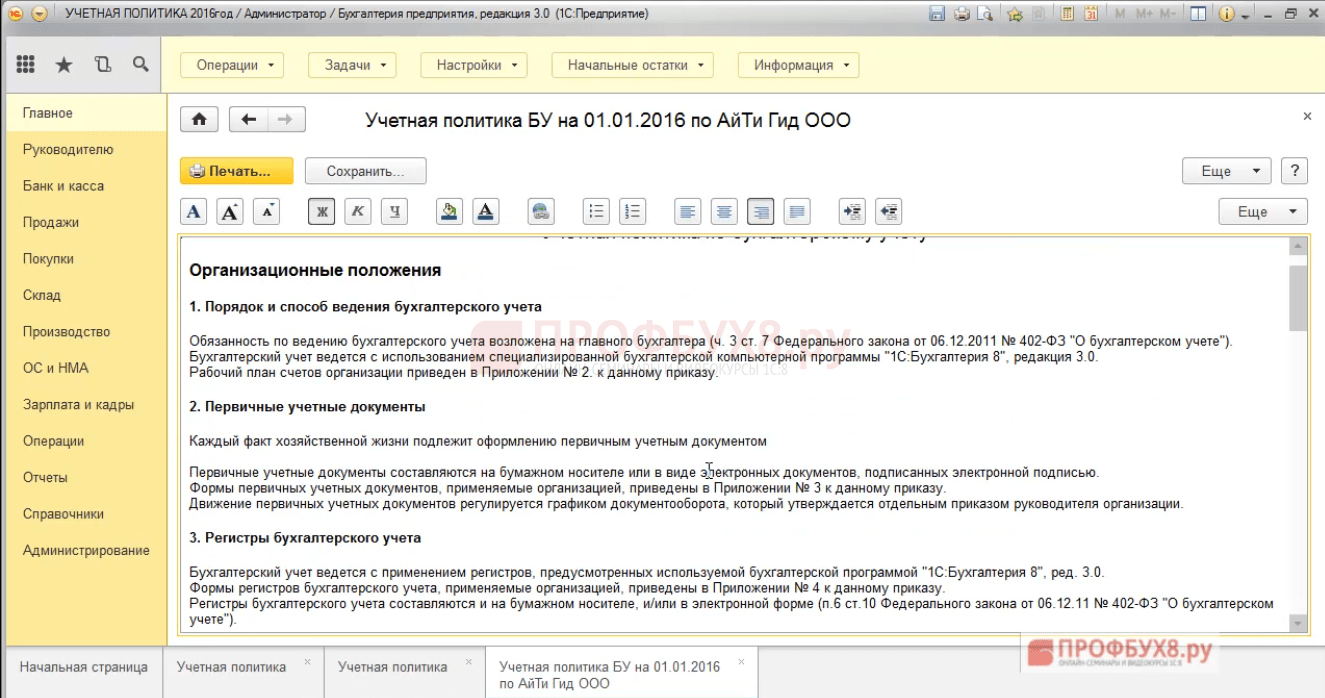Open the Продажи section
The image size is (1325, 698).
click(84, 223)
